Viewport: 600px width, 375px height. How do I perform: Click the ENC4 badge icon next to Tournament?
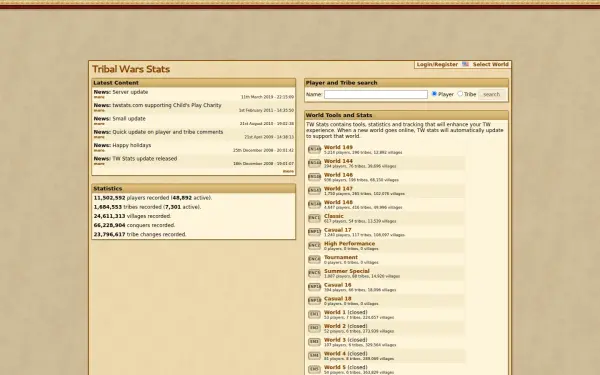coord(314,259)
